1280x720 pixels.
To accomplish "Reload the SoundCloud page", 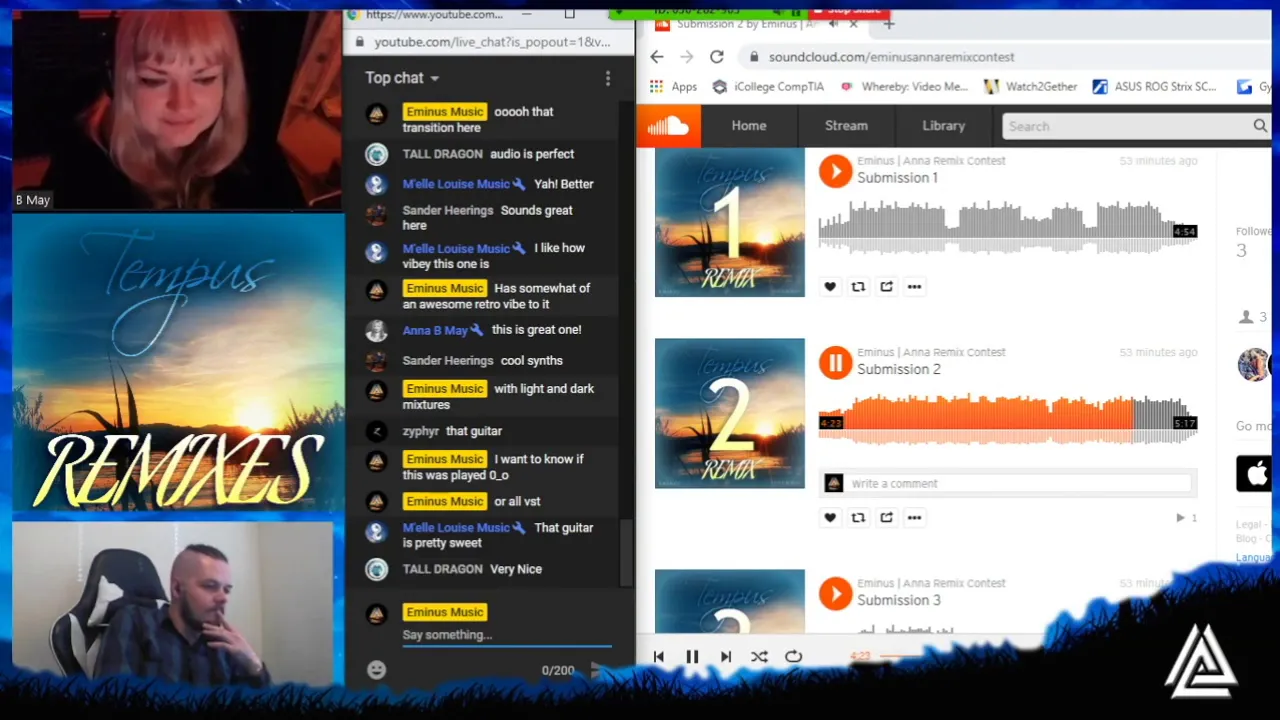I will click(x=716, y=57).
